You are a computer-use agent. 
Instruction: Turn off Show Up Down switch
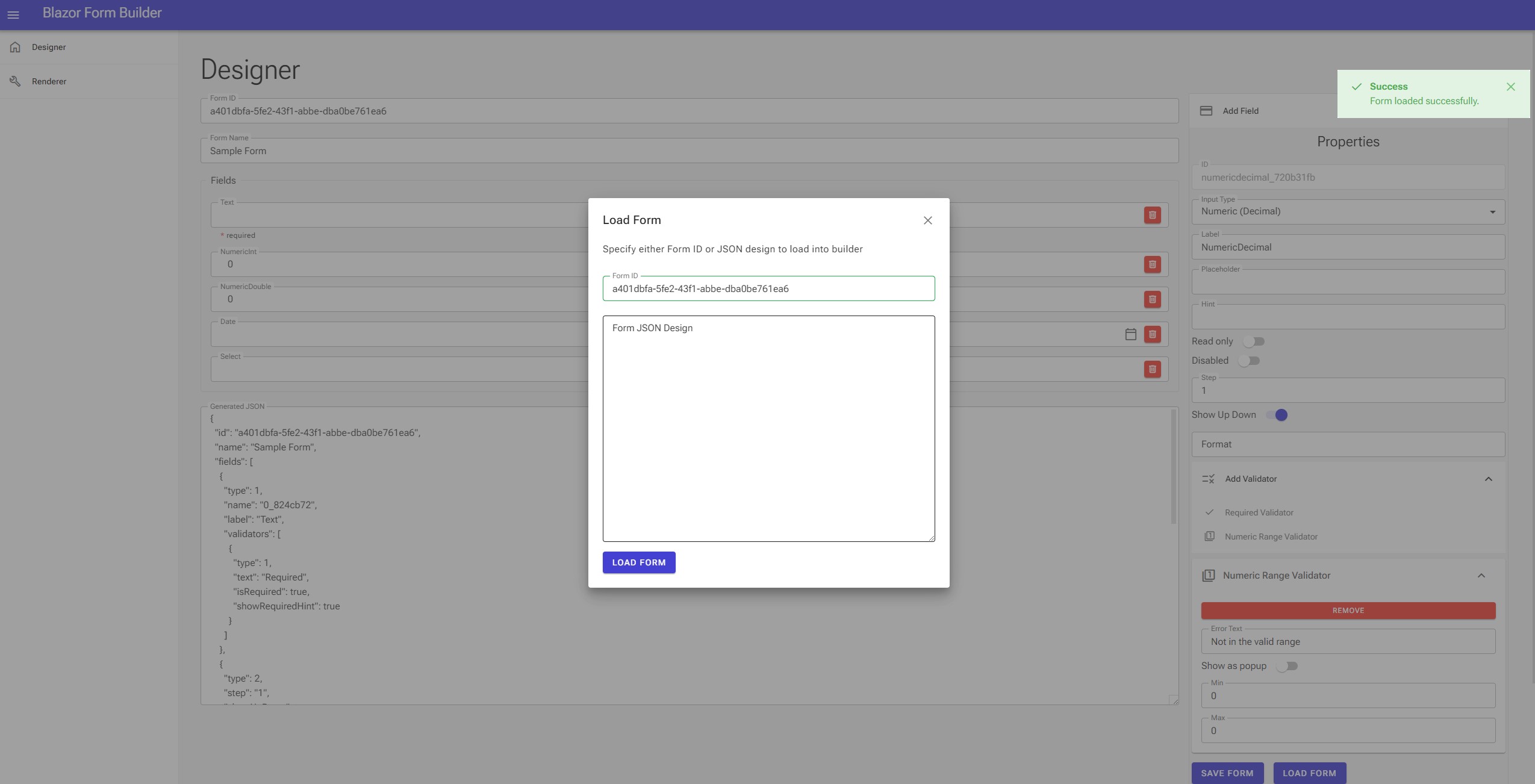coord(1277,415)
